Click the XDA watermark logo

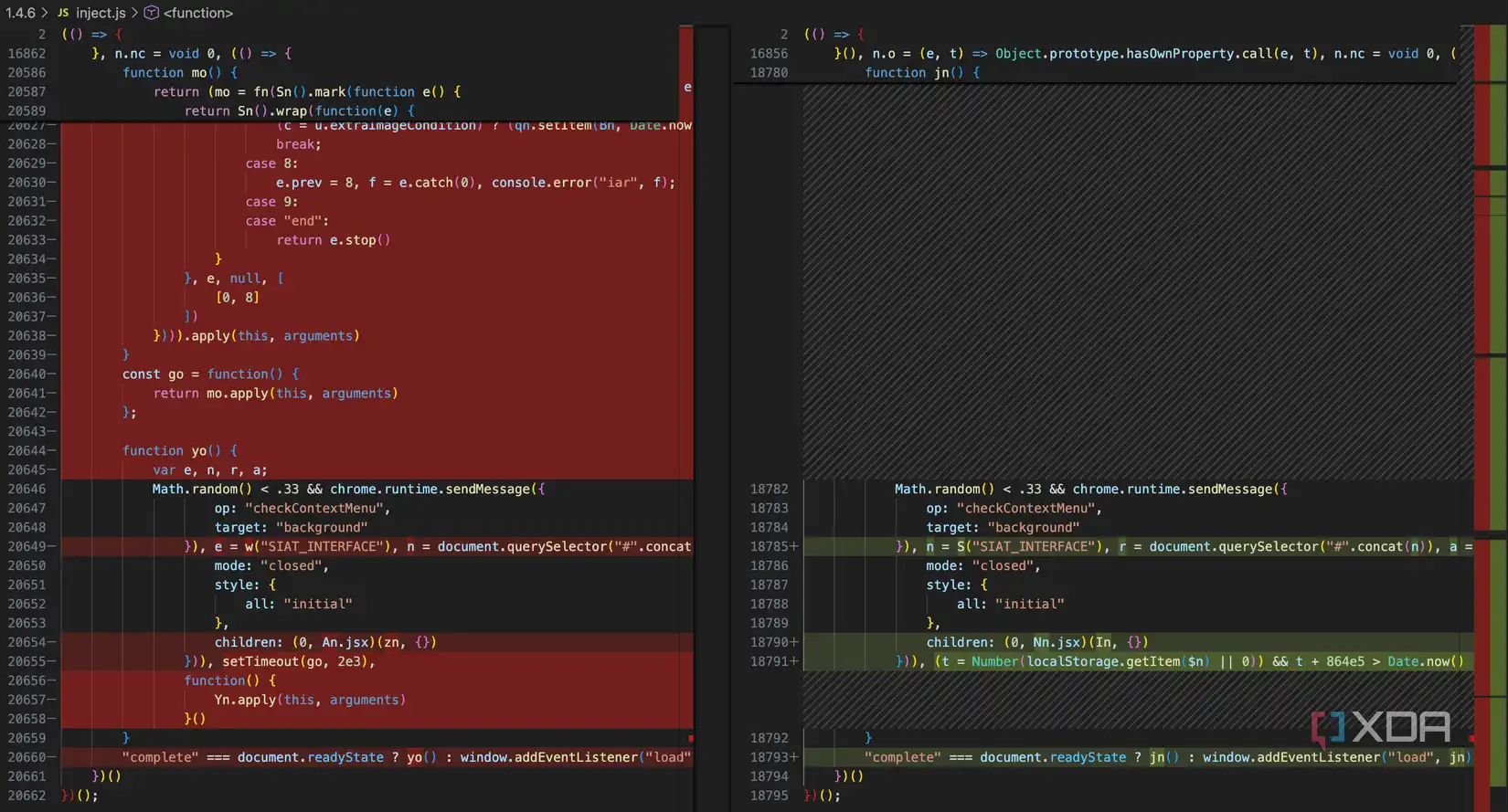pyautogui.click(x=1381, y=728)
